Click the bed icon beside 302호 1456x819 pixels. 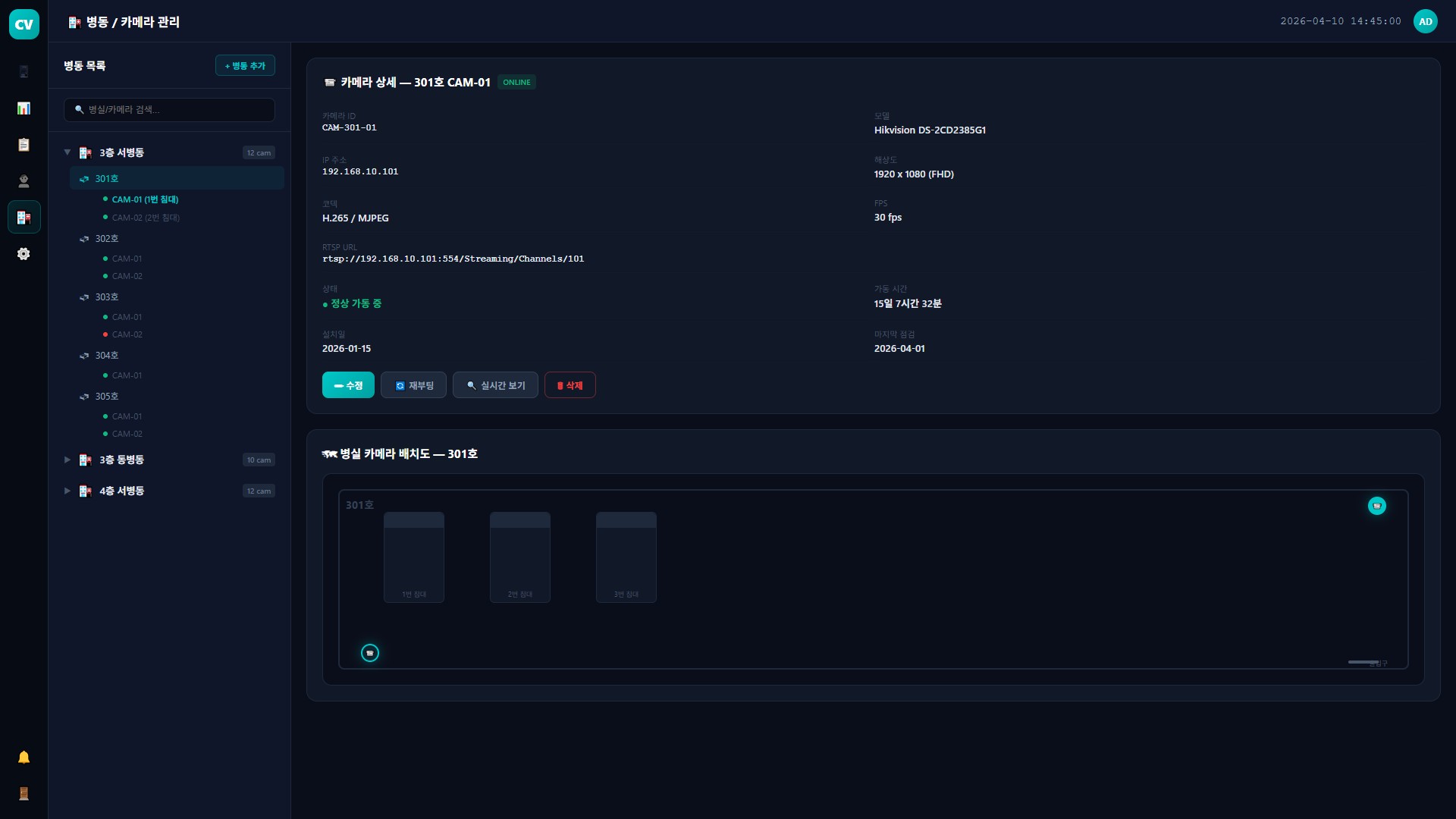click(x=84, y=239)
